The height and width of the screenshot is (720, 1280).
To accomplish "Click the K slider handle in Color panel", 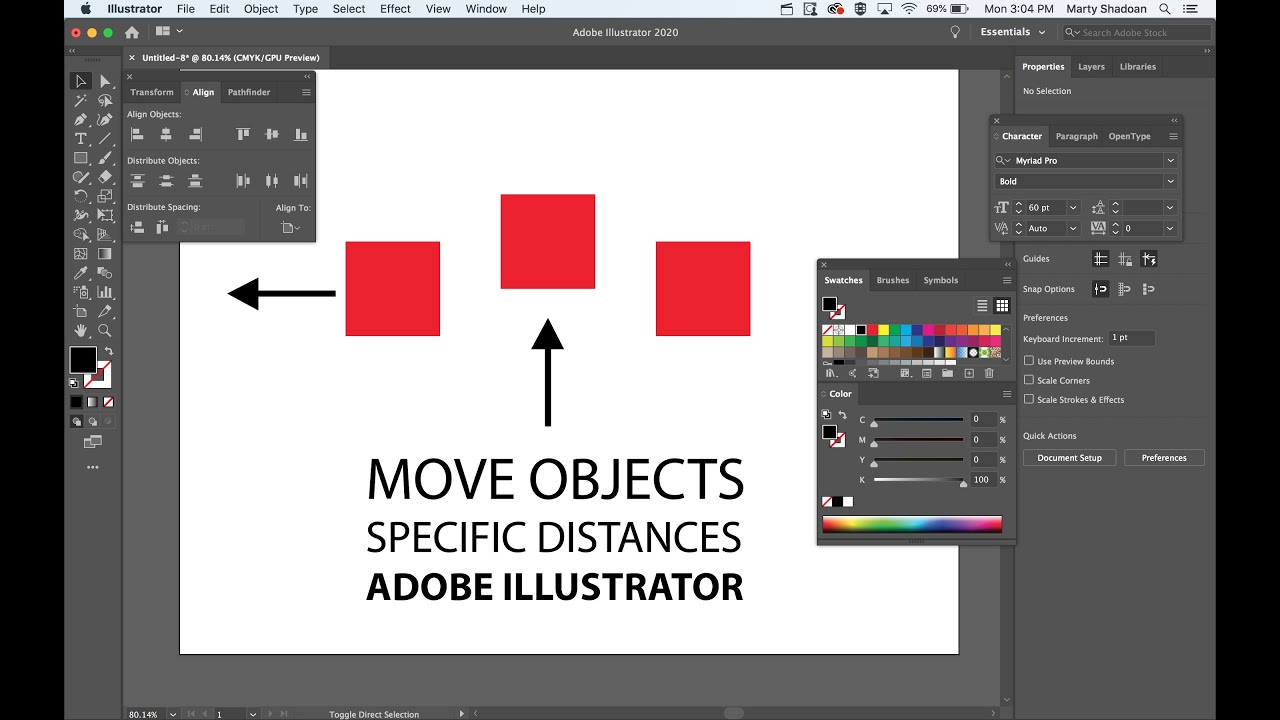I will tap(964, 483).
